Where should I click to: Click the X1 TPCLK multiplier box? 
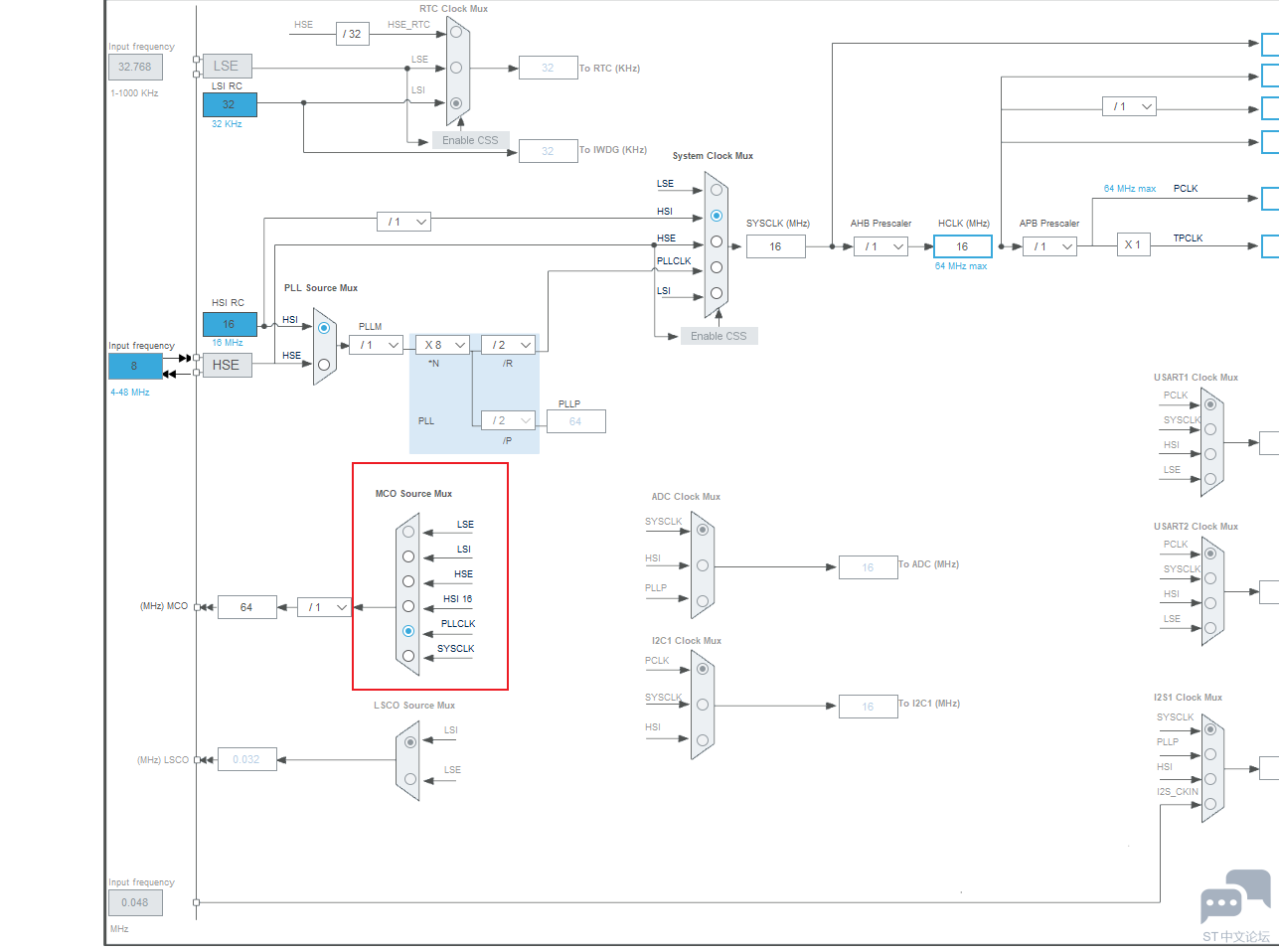[x=1134, y=244]
